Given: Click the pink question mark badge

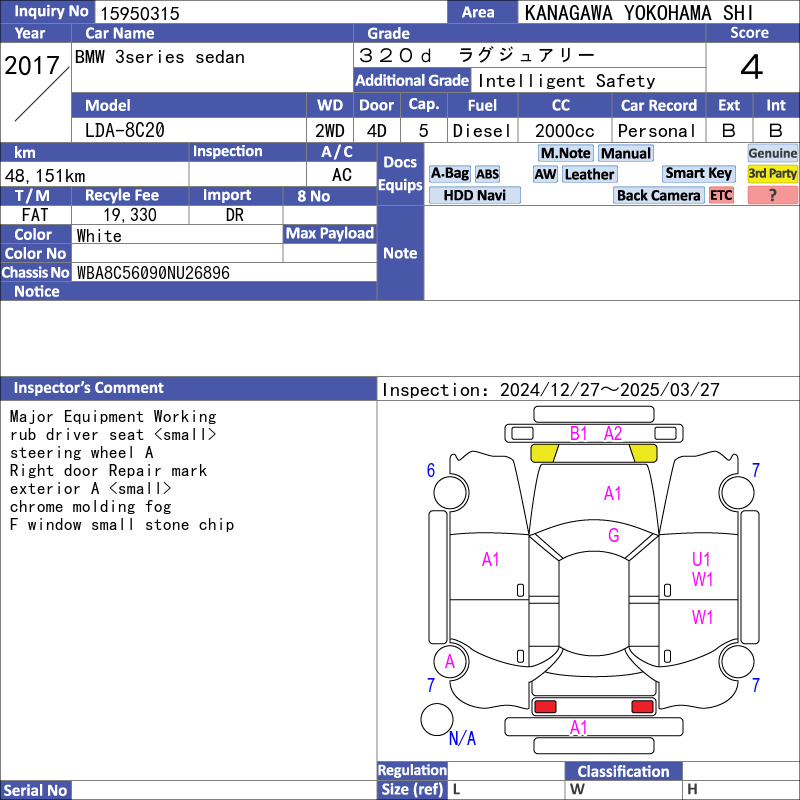Looking at the screenshot, I should 773,195.
